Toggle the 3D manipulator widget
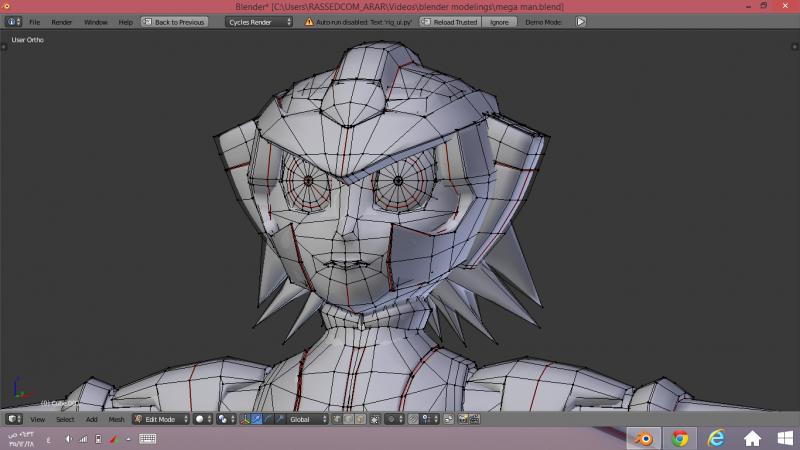The height and width of the screenshot is (450, 800). coord(244,419)
